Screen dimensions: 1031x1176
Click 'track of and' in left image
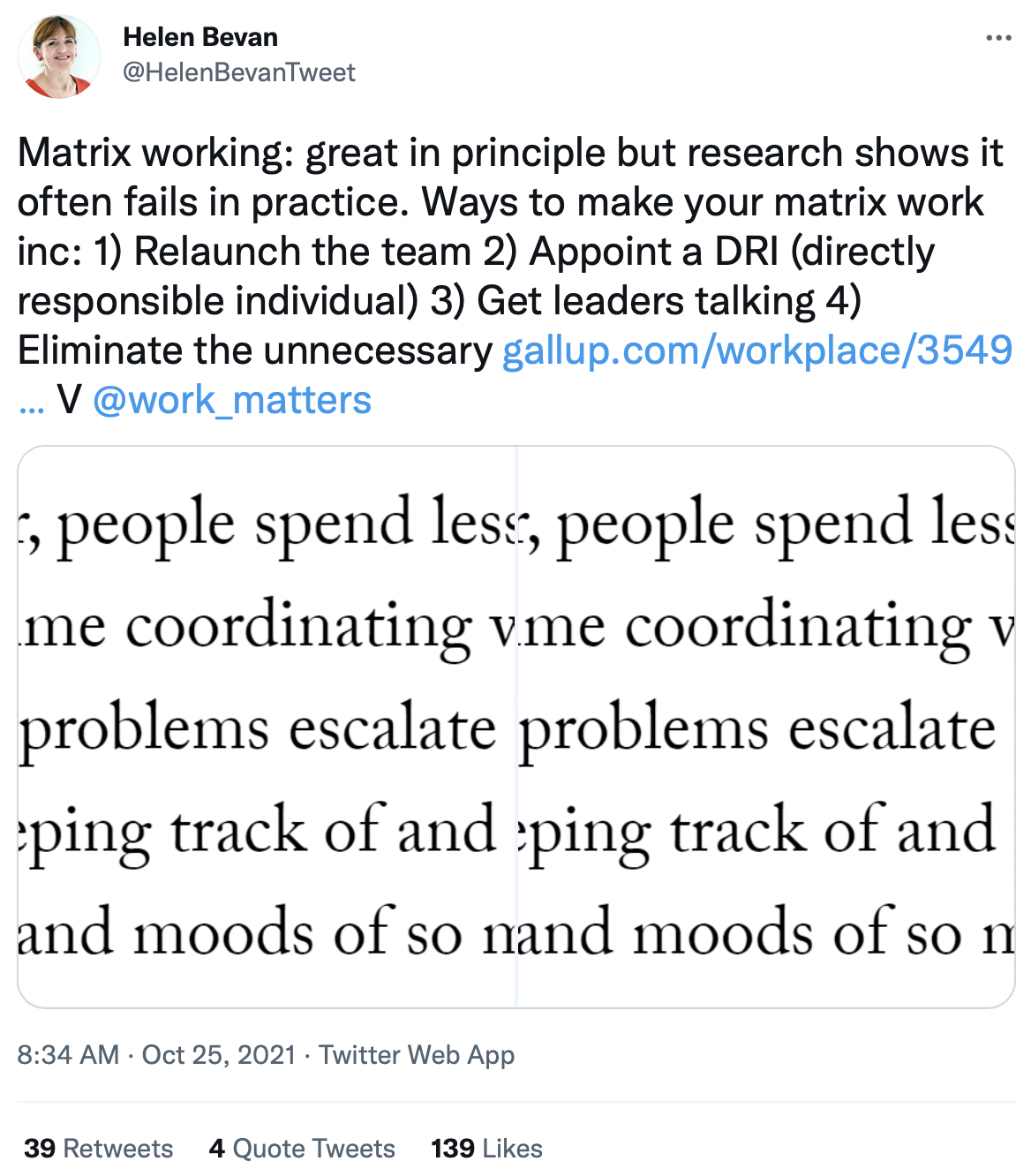pos(333,830)
